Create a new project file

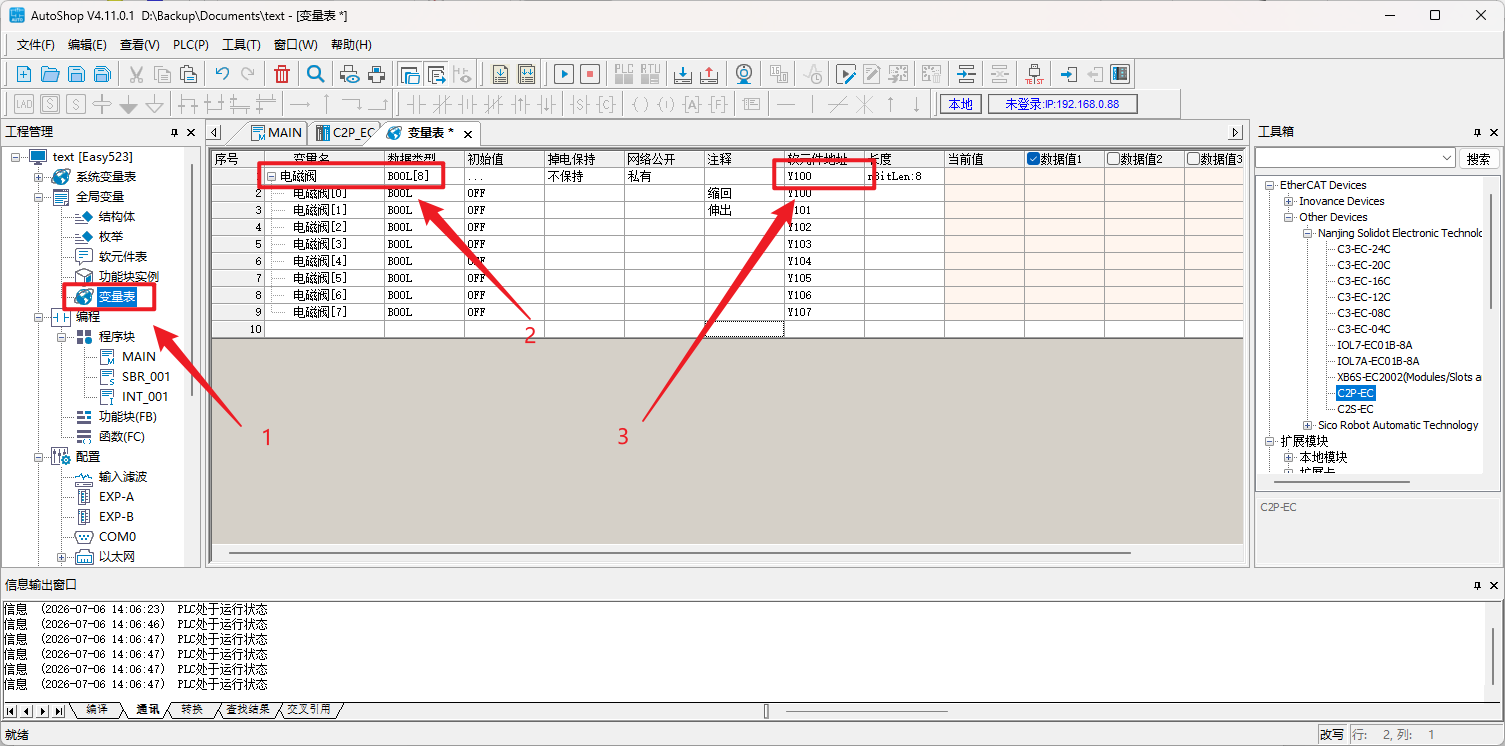coord(24,74)
